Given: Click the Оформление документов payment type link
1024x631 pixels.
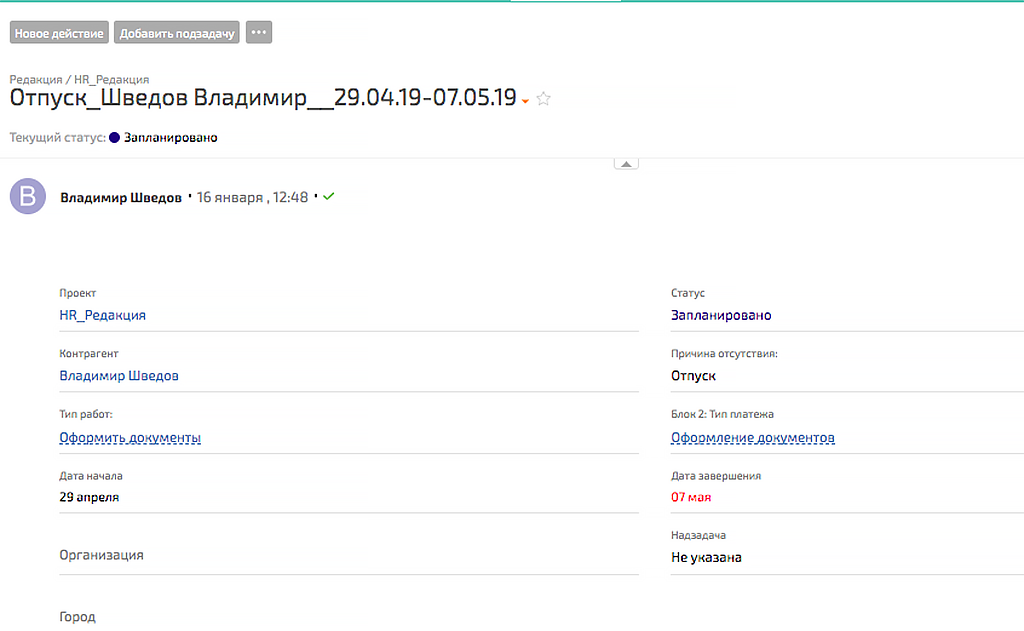Looking at the screenshot, I should (752, 438).
